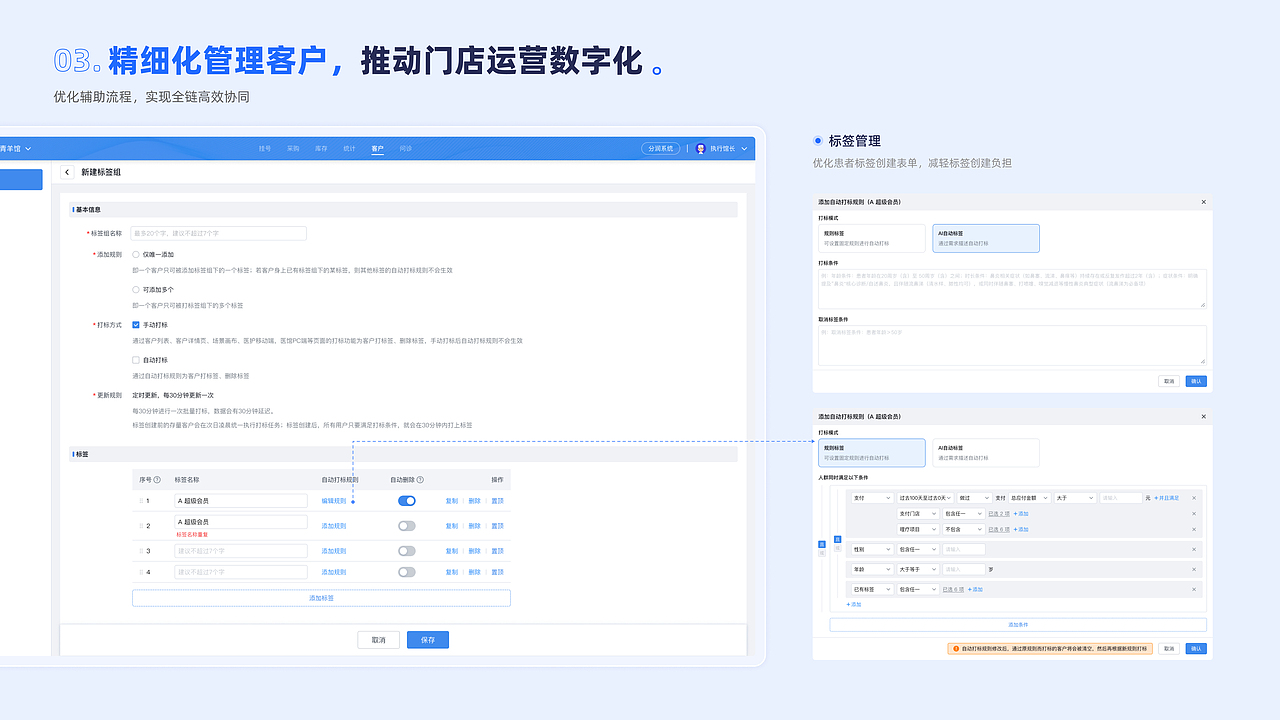
Task: Click the drag handle beside label row 1
Action: tap(140, 499)
